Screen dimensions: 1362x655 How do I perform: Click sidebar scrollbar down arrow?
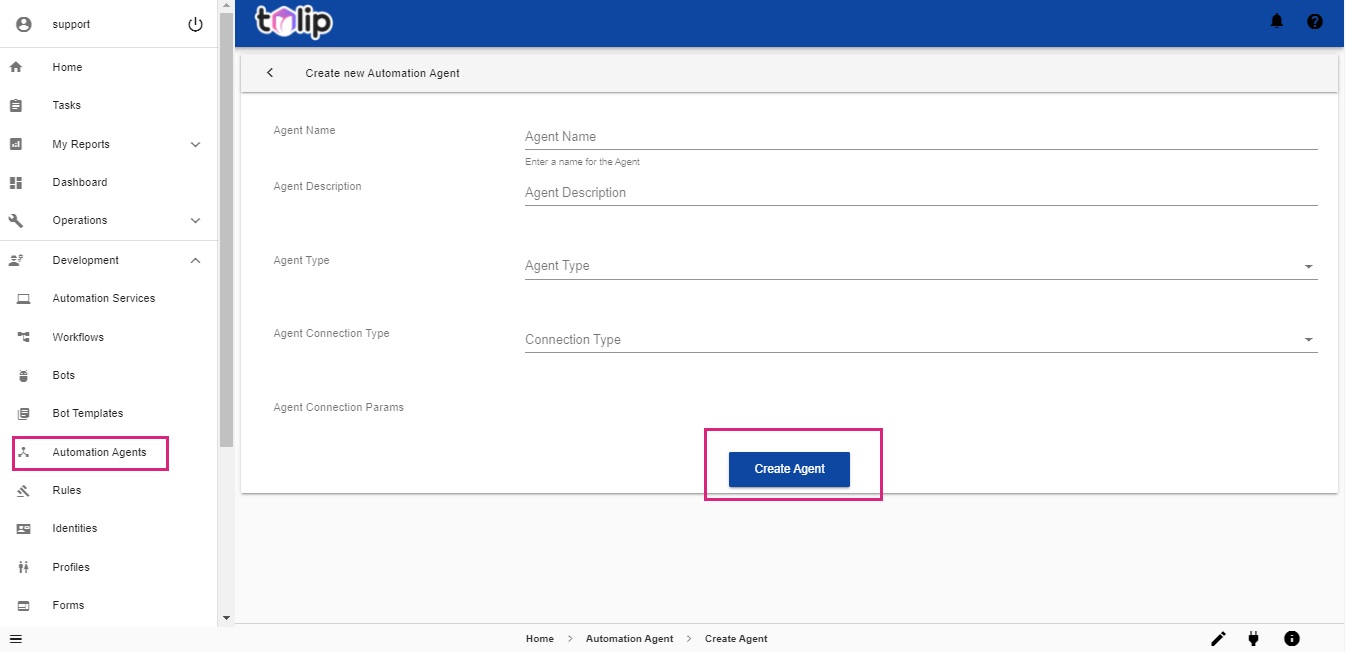pos(226,618)
